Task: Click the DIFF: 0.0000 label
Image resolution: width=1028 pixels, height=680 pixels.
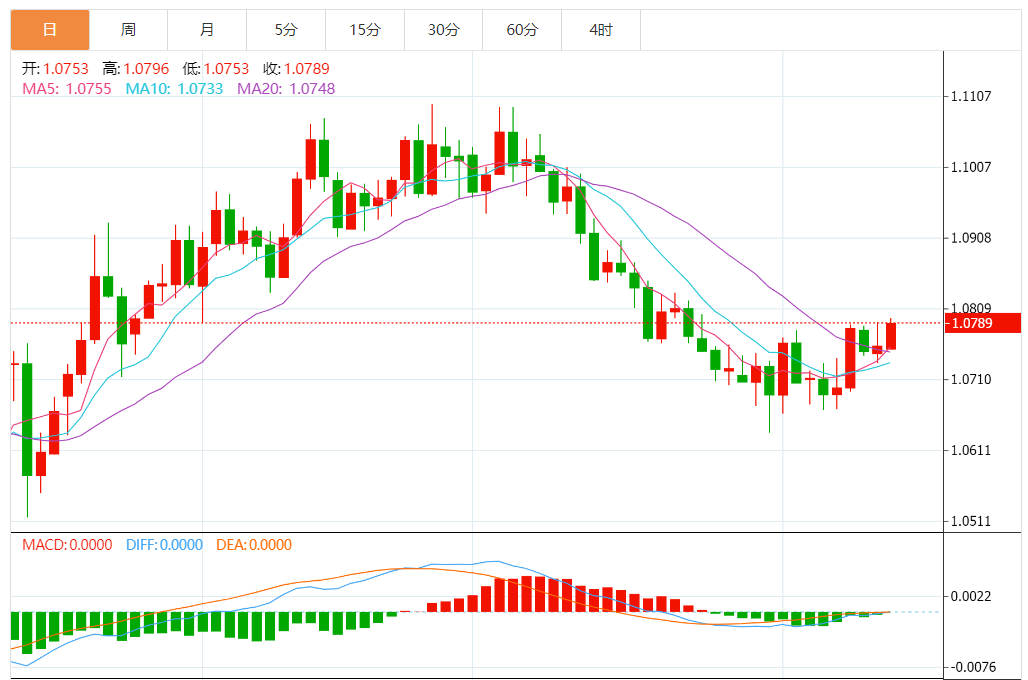Action: [165, 545]
